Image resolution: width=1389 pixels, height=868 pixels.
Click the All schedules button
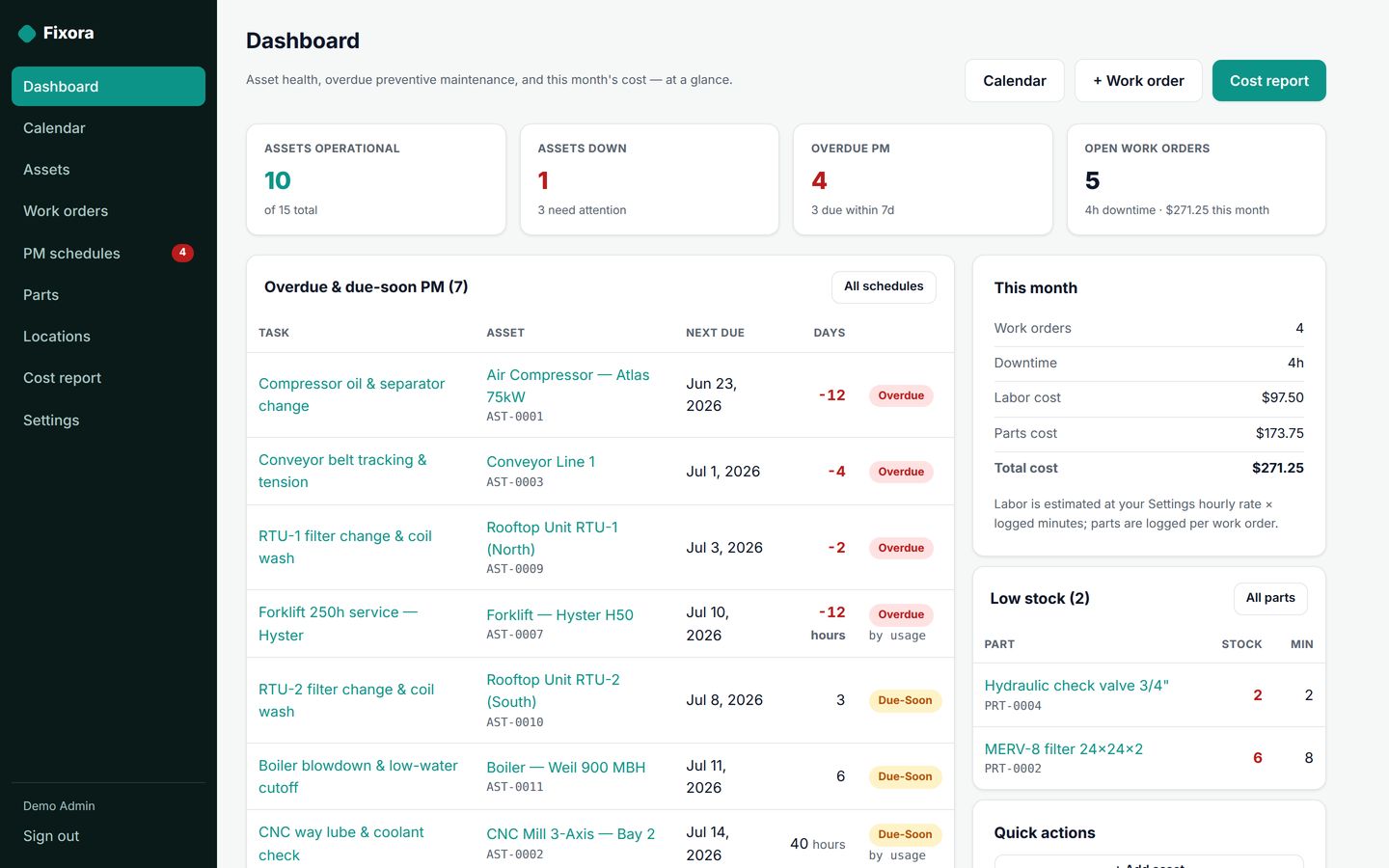click(884, 286)
